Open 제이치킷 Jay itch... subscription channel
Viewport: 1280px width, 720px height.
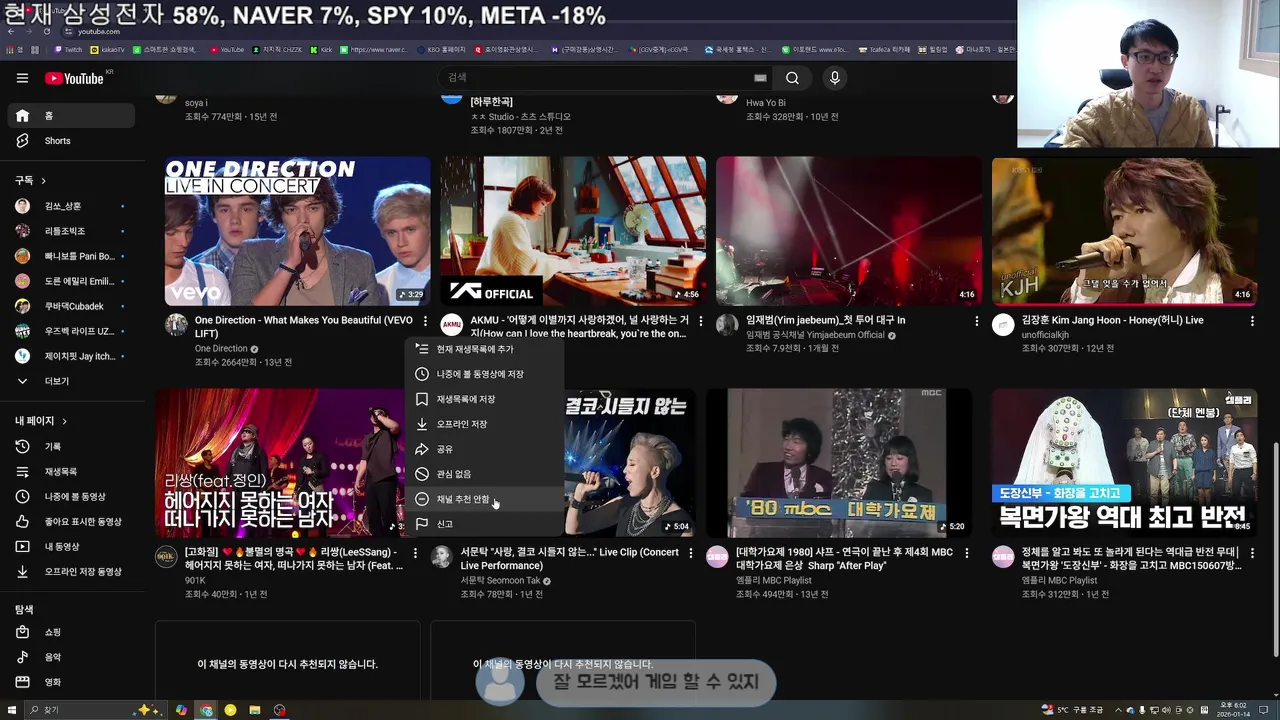click(70, 356)
